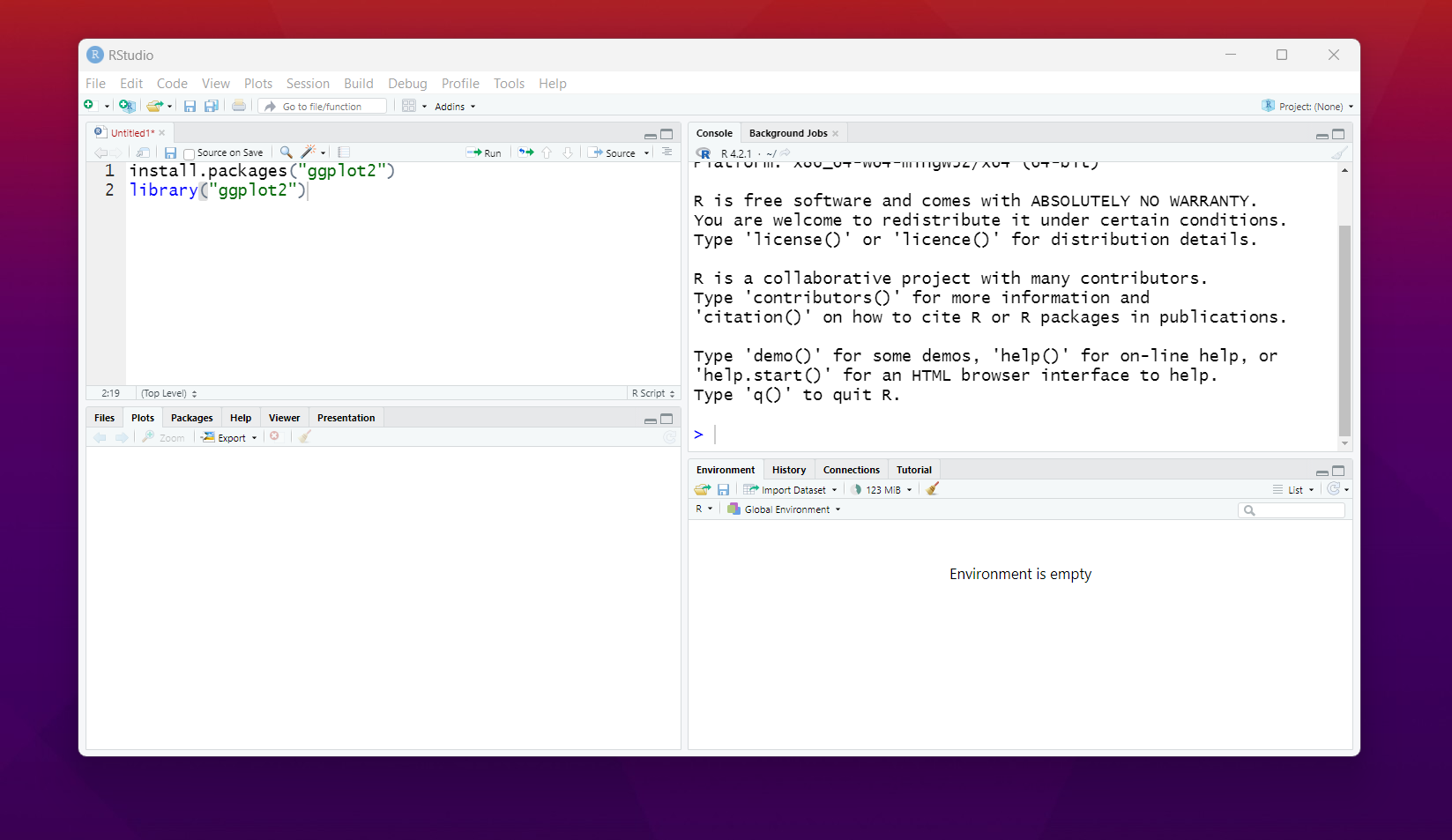Viewport: 1452px width, 840px height.
Task: Clear environment objects broom icon
Action: pyautogui.click(x=933, y=488)
